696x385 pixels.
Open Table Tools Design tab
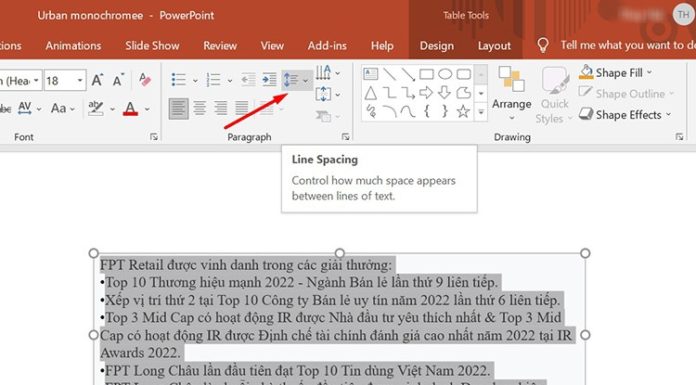(437, 46)
